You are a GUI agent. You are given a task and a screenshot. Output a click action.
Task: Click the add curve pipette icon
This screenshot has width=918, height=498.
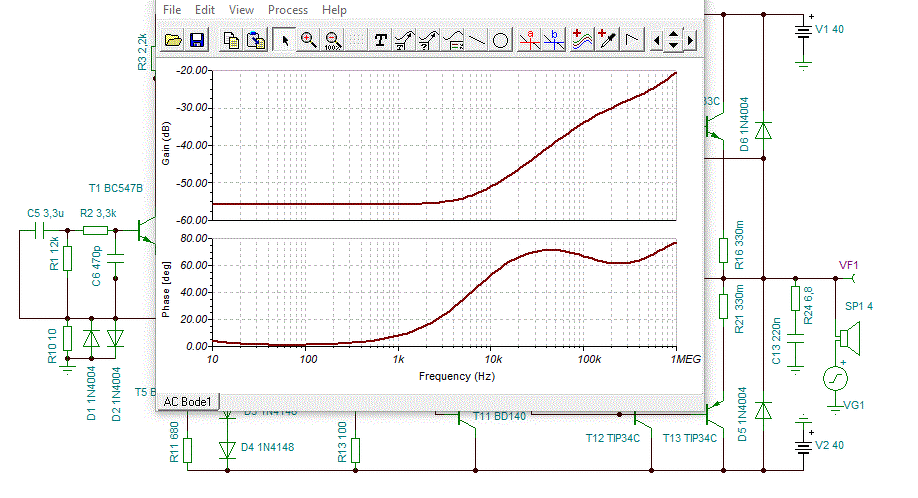[x=607, y=40]
